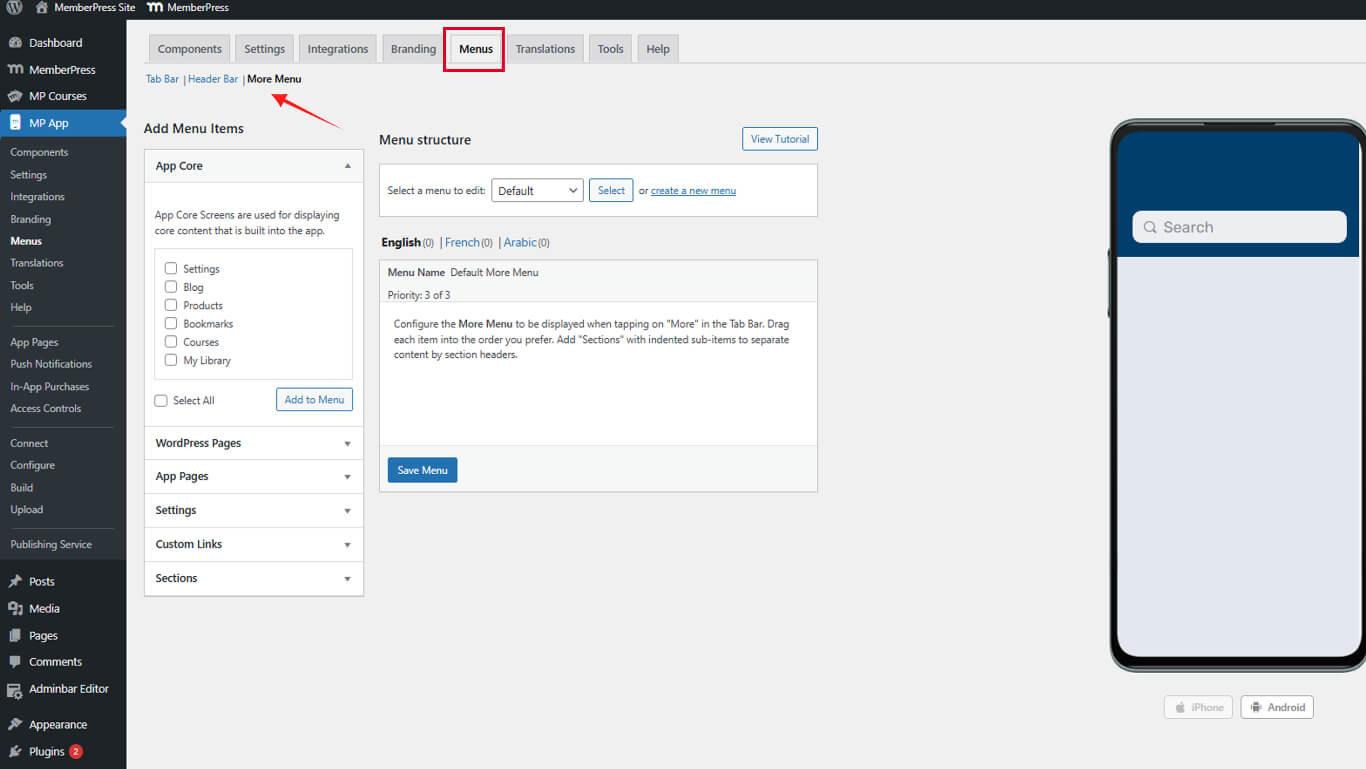Click the search magnifier in phone preview

(x=1150, y=227)
